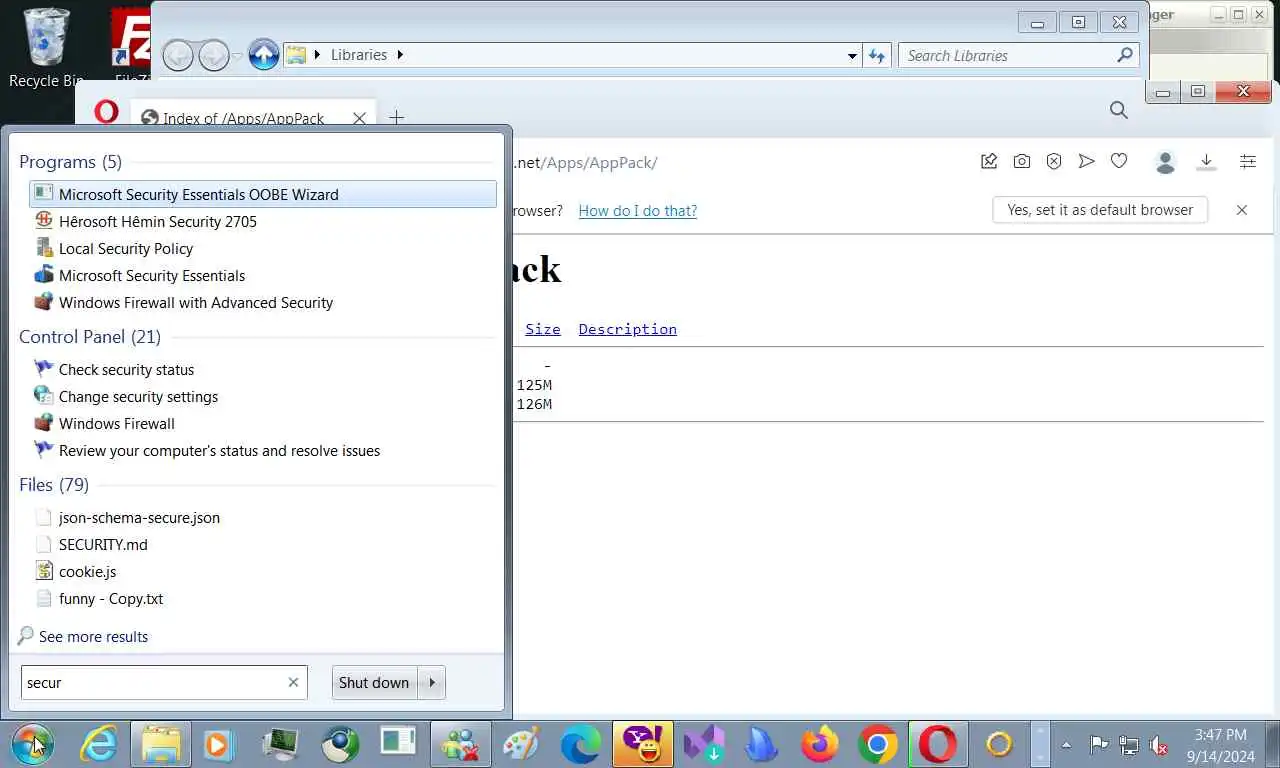Open Google Chrome from taskbar

coord(878,744)
